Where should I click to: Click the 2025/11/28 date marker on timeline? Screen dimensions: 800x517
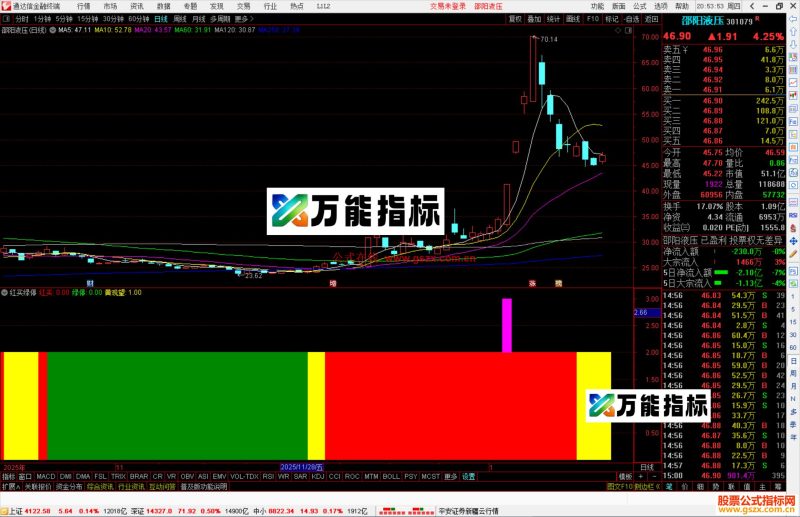(x=302, y=467)
